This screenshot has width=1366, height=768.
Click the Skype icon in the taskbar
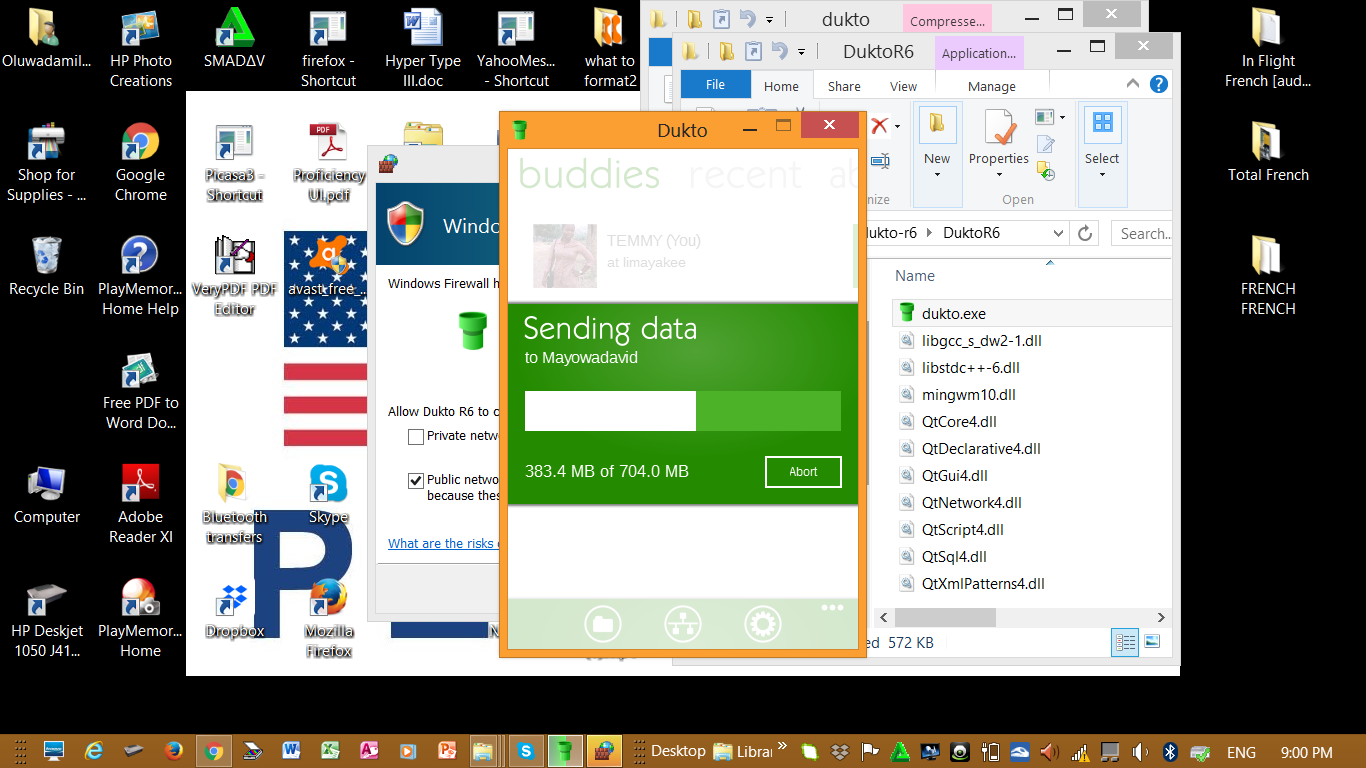(x=525, y=750)
